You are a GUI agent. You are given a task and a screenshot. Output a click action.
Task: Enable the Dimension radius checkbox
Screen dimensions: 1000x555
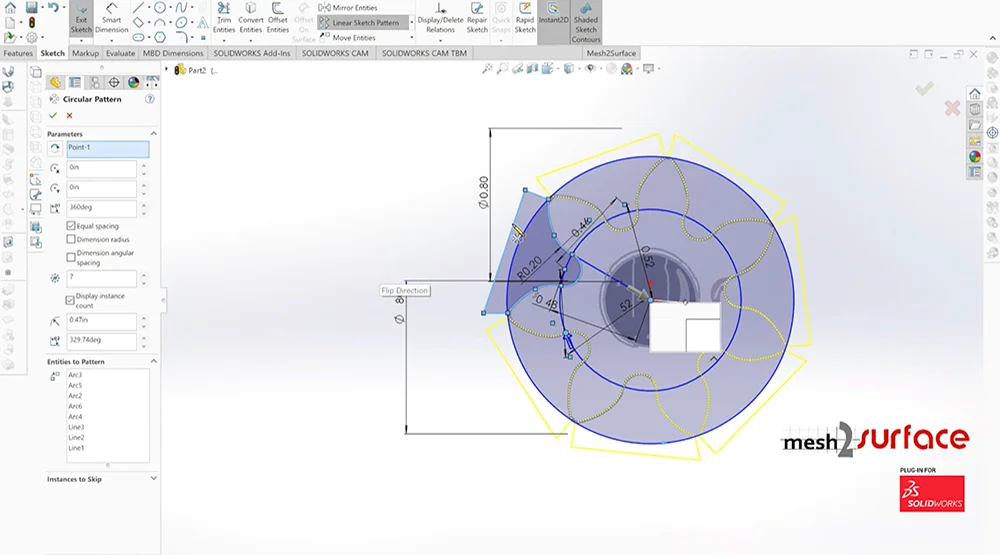tap(70, 240)
